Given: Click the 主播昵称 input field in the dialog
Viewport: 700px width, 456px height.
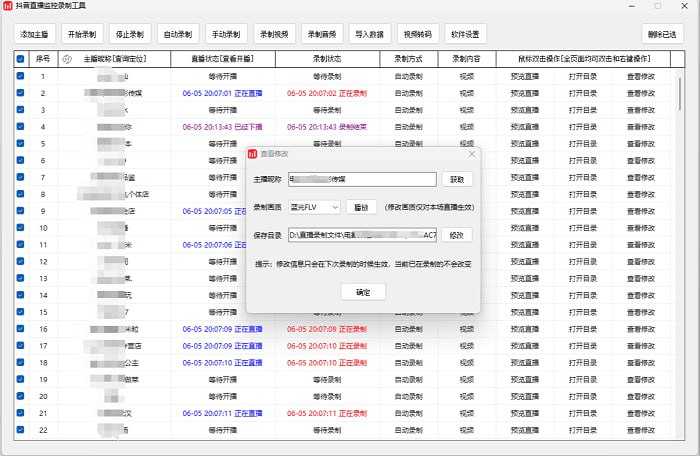Looking at the screenshot, I should 362,179.
